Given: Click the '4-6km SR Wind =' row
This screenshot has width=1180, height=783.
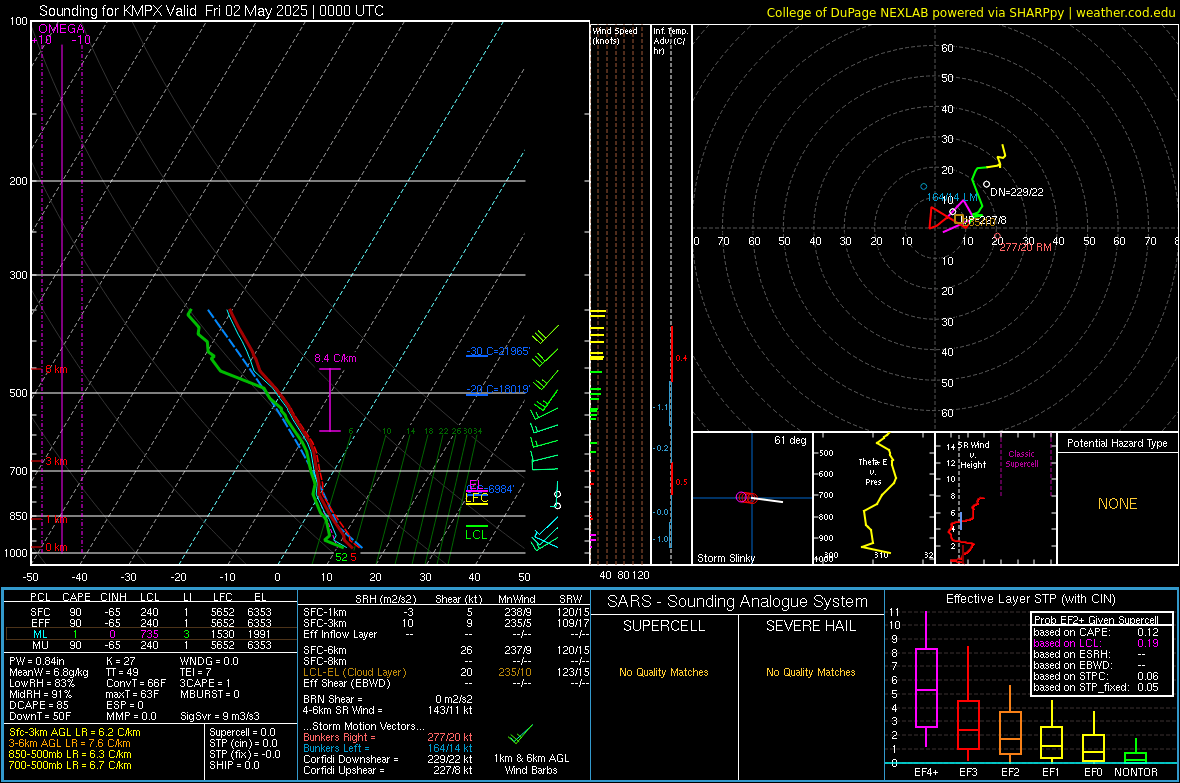Looking at the screenshot, I should click(x=388, y=710).
